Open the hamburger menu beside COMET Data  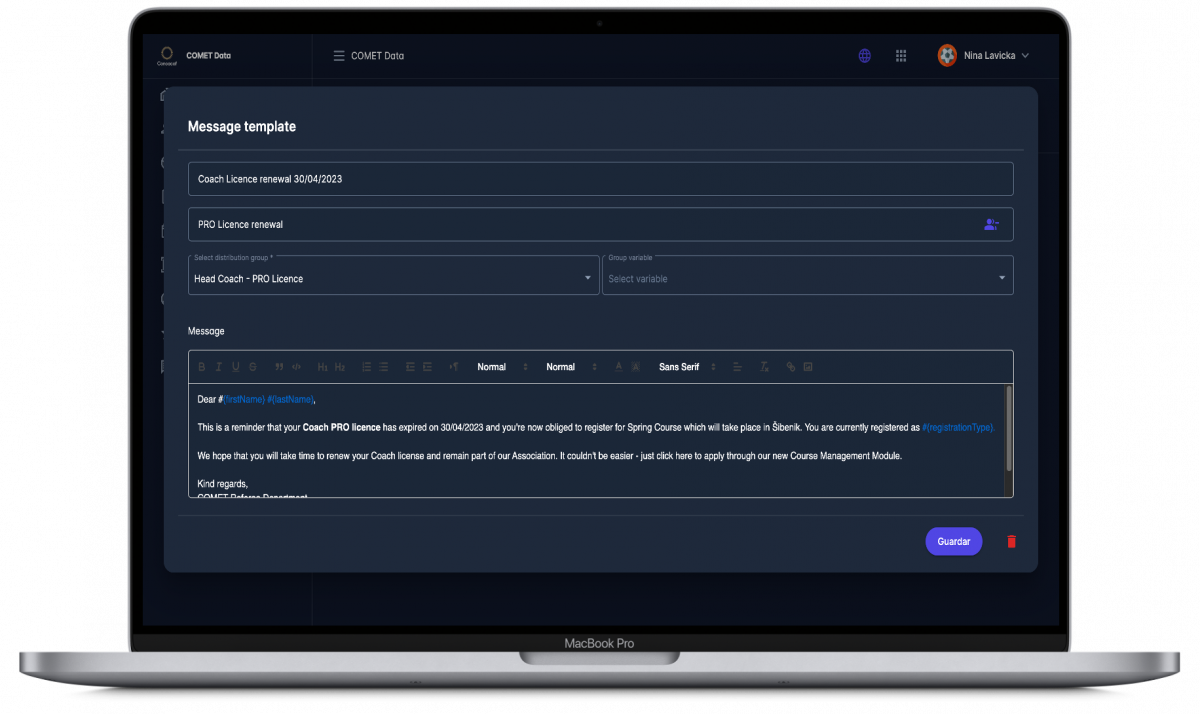pos(338,55)
